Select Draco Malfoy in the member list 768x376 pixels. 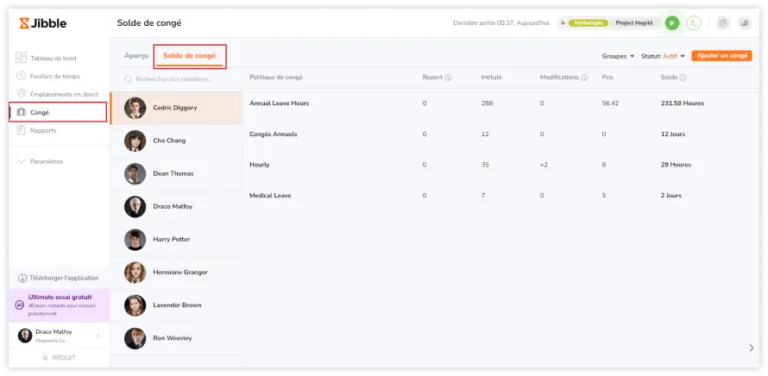pyautogui.click(x=176, y=206)
